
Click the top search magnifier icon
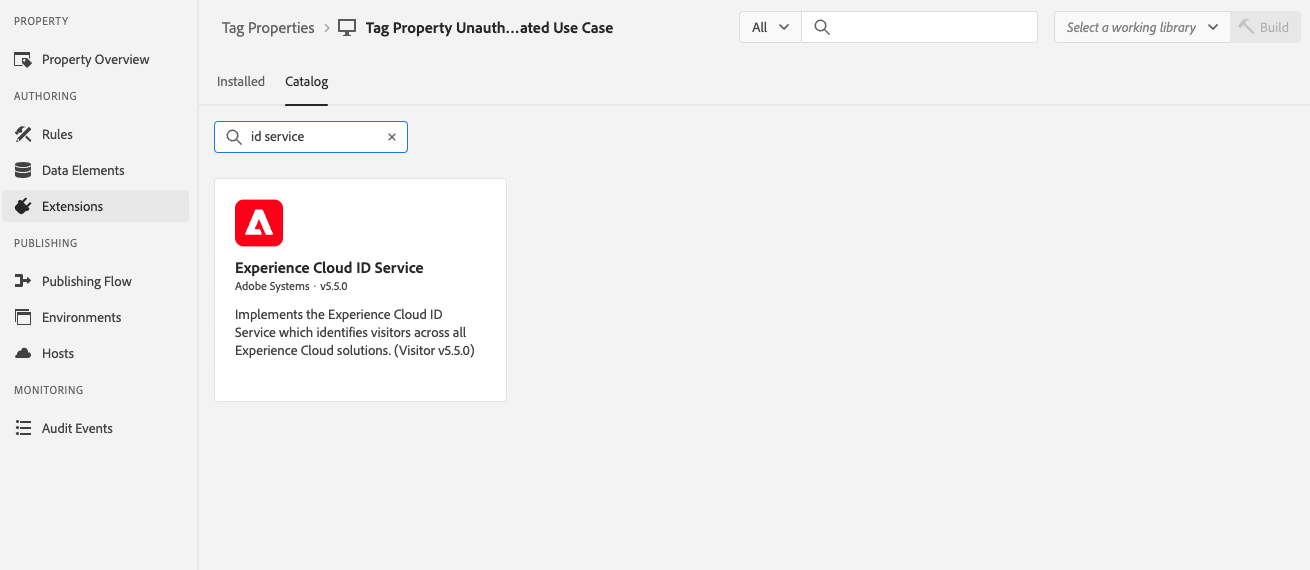pyautogui.click(x=822, y=28)
